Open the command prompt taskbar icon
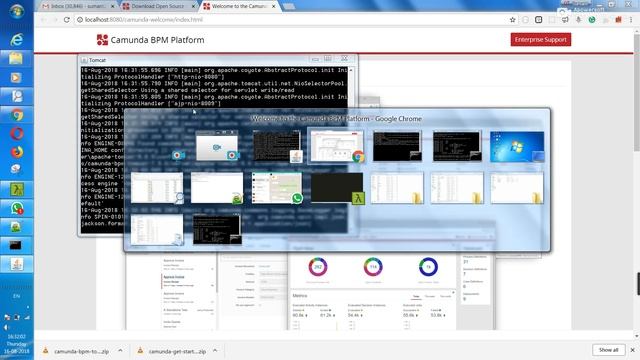Image resolution: width=640 pixels, height=360 pixels. click(x=16, y=245)
